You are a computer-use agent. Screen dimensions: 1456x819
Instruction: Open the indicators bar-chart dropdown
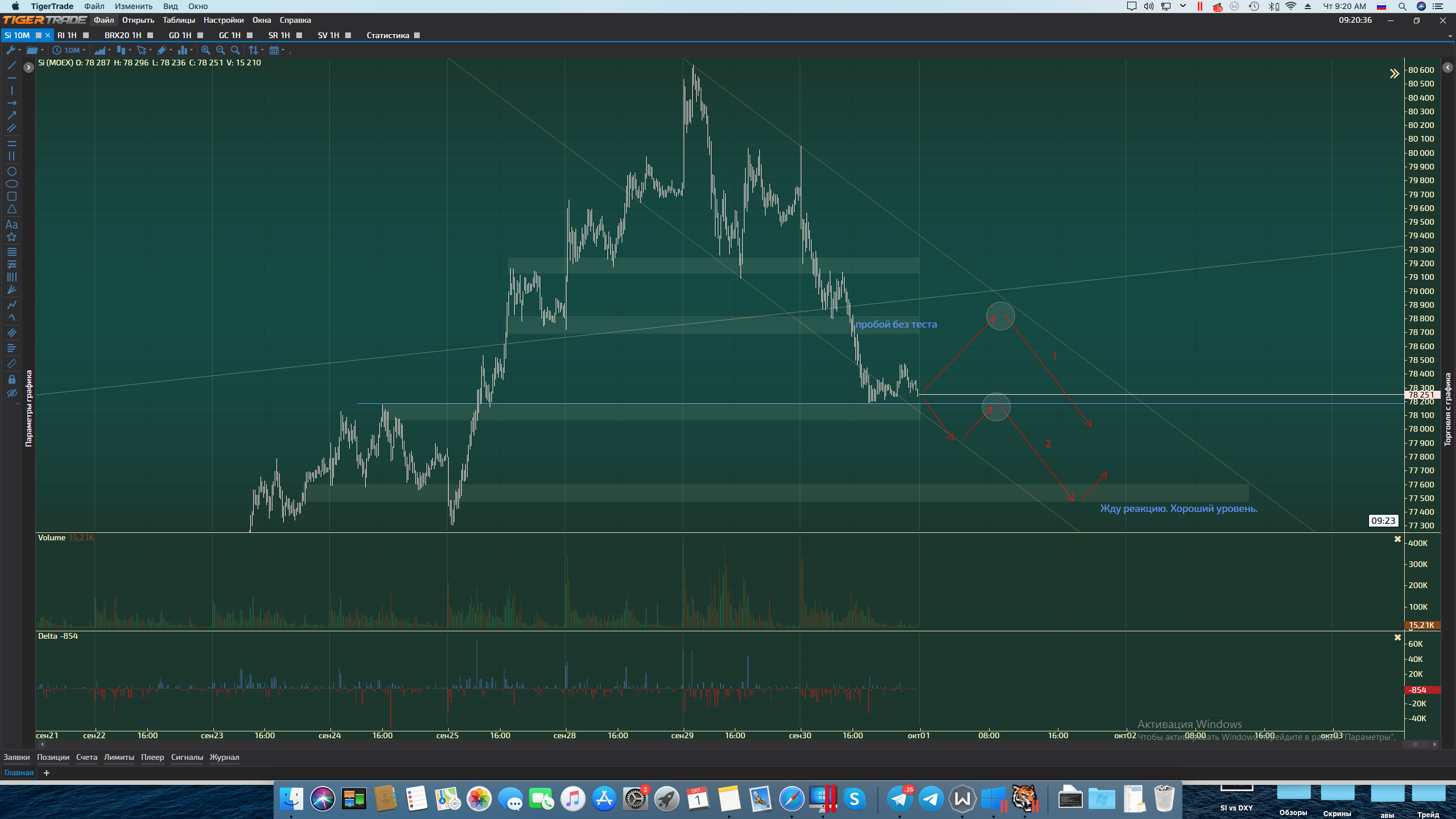click(185, 50)
